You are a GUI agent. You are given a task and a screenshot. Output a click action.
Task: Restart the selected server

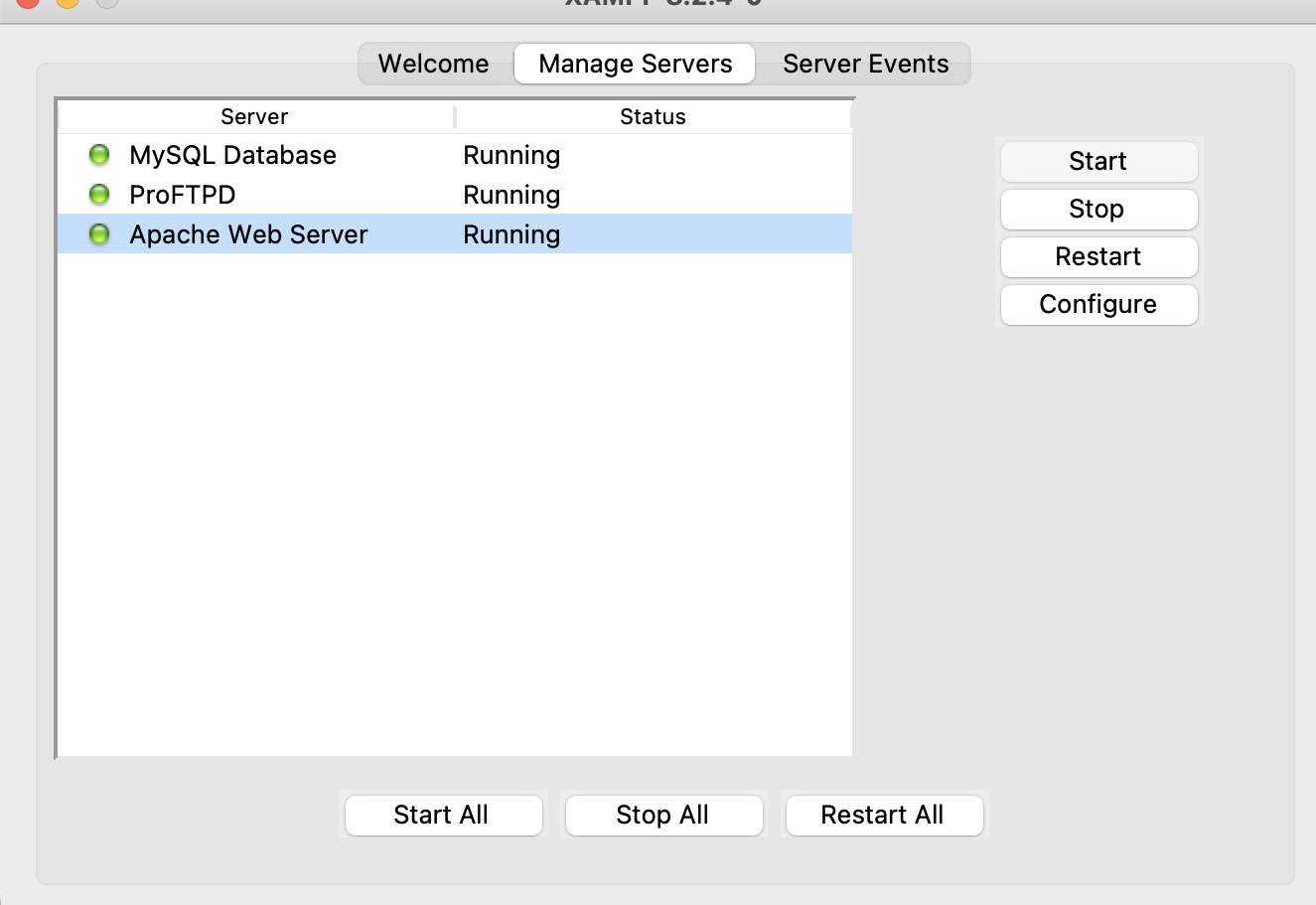pyautogui.click(x=1098, y=257)
